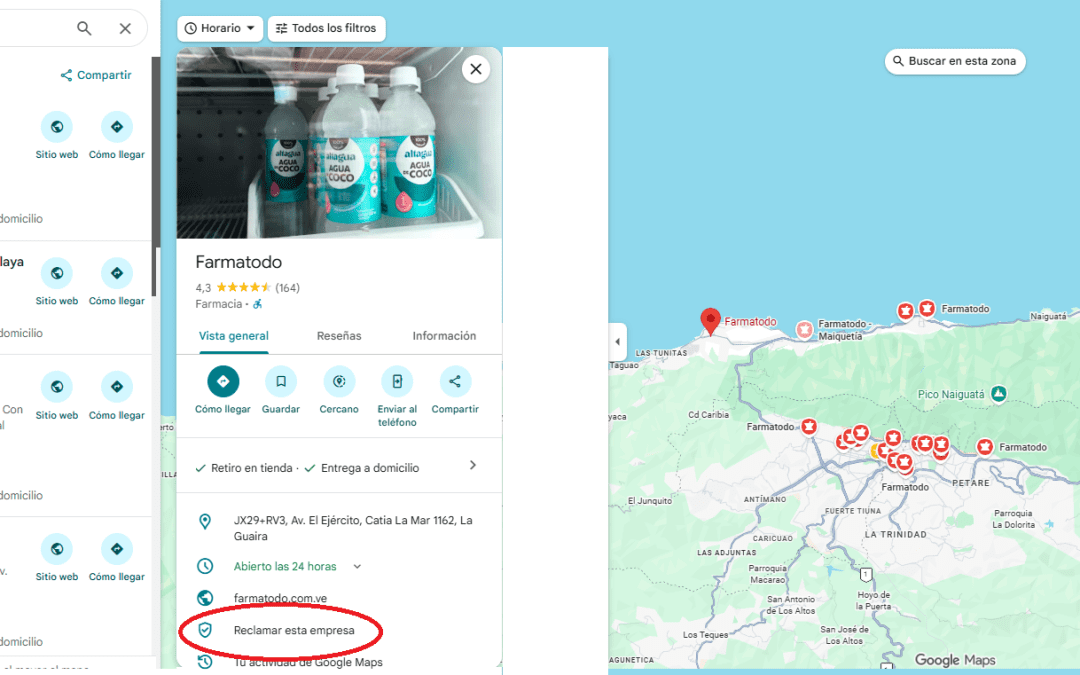The image size is (1080, 675).
Task: Click the Guardar bookmark icon
Action: coord(281,381)
